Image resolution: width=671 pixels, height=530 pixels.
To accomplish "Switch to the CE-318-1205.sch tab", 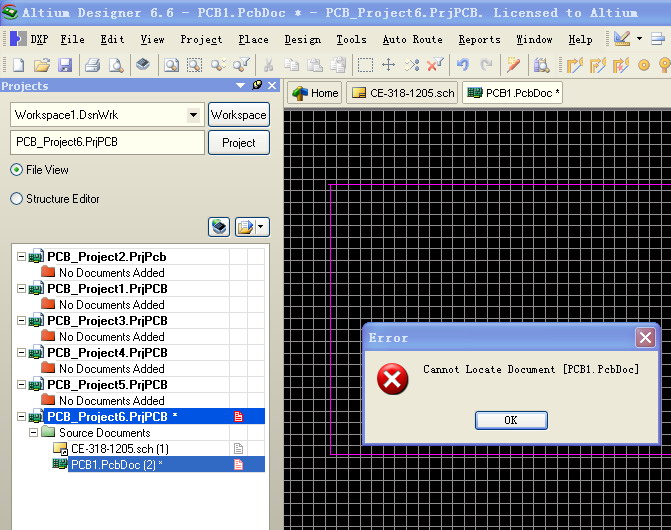I will [x=402, y=93].
